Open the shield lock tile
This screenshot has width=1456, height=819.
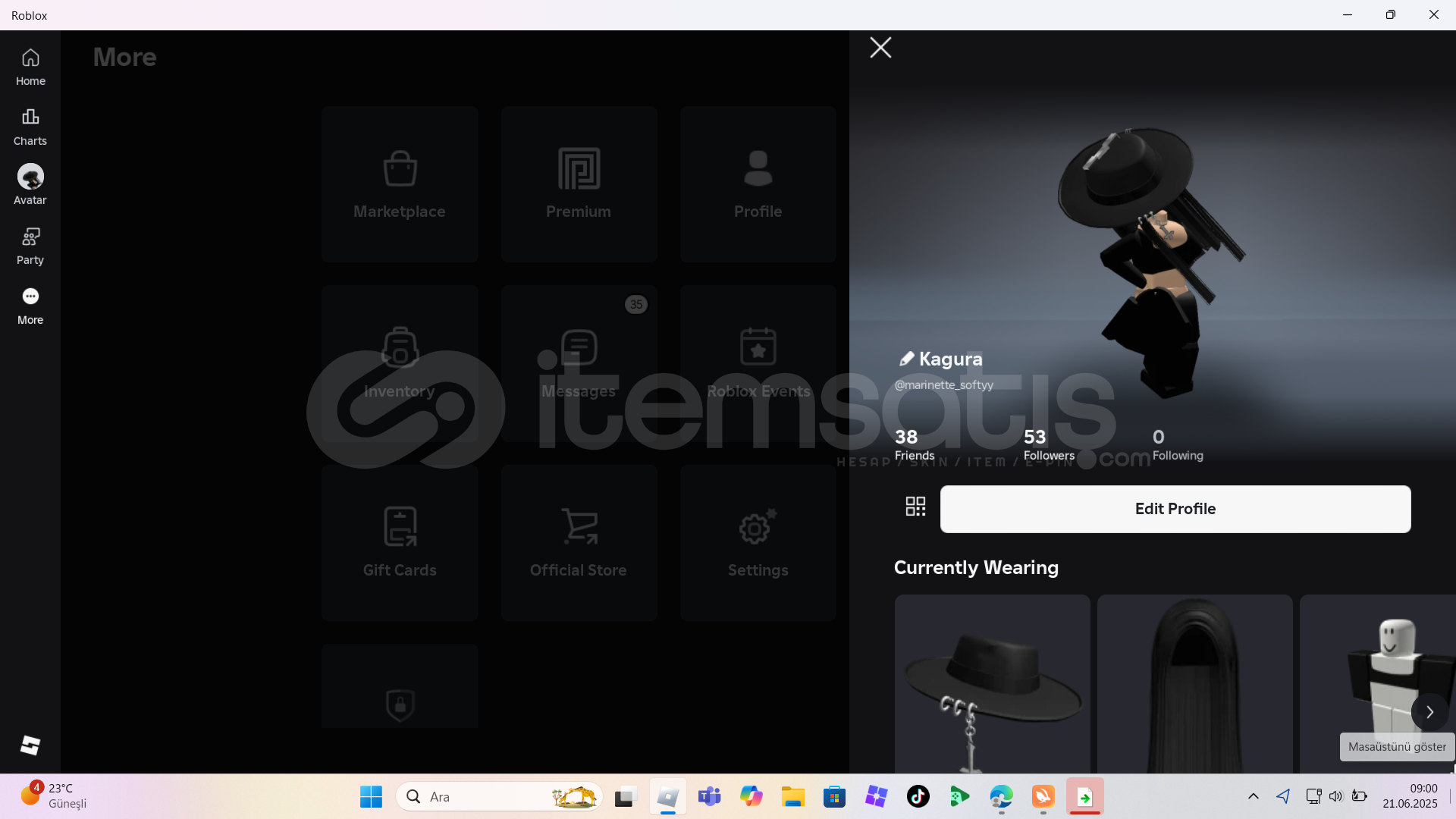click(x=400, y=686)
